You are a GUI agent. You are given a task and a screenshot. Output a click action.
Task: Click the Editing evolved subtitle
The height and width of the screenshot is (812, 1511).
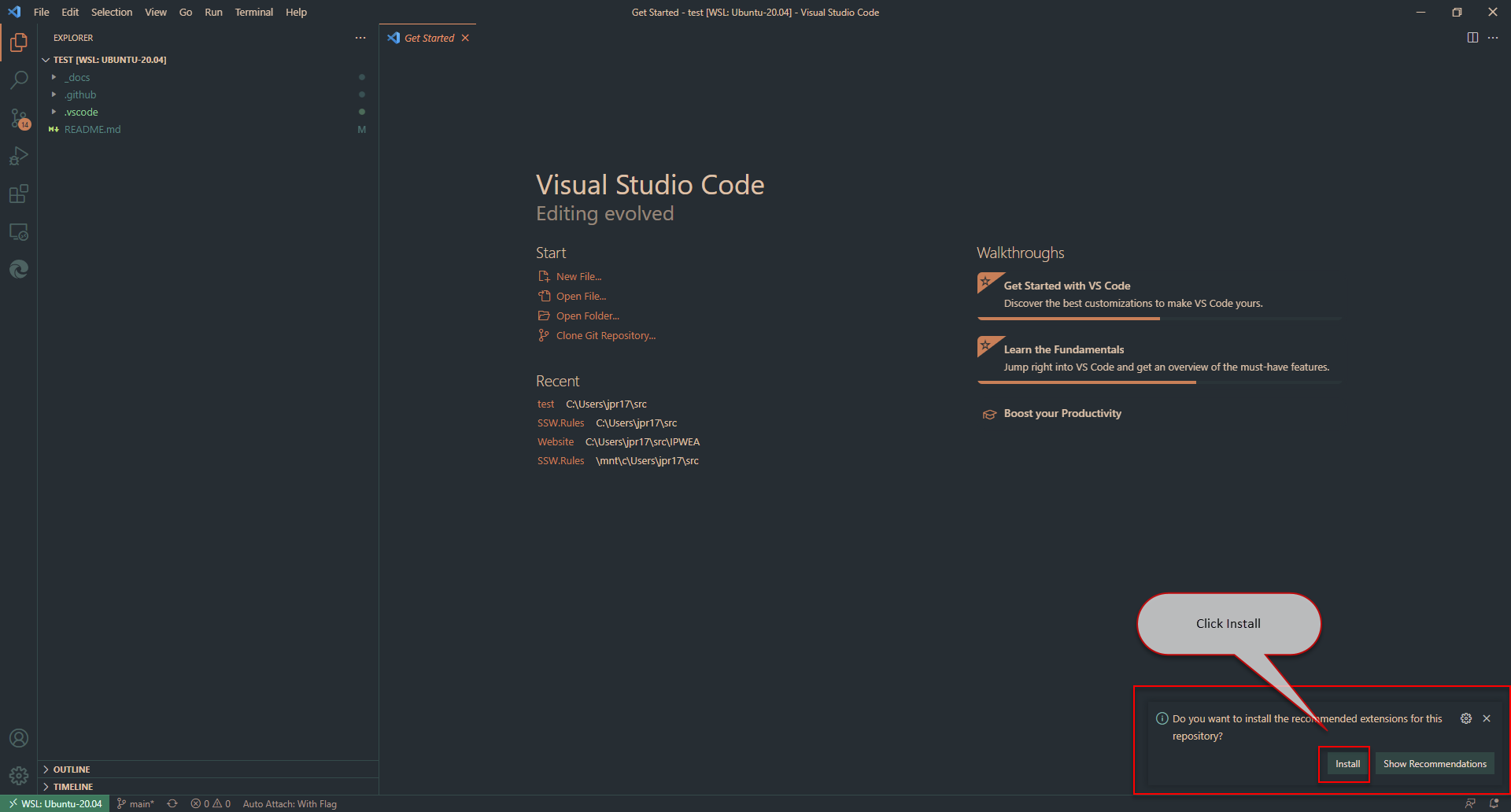[x=604, y=214]
